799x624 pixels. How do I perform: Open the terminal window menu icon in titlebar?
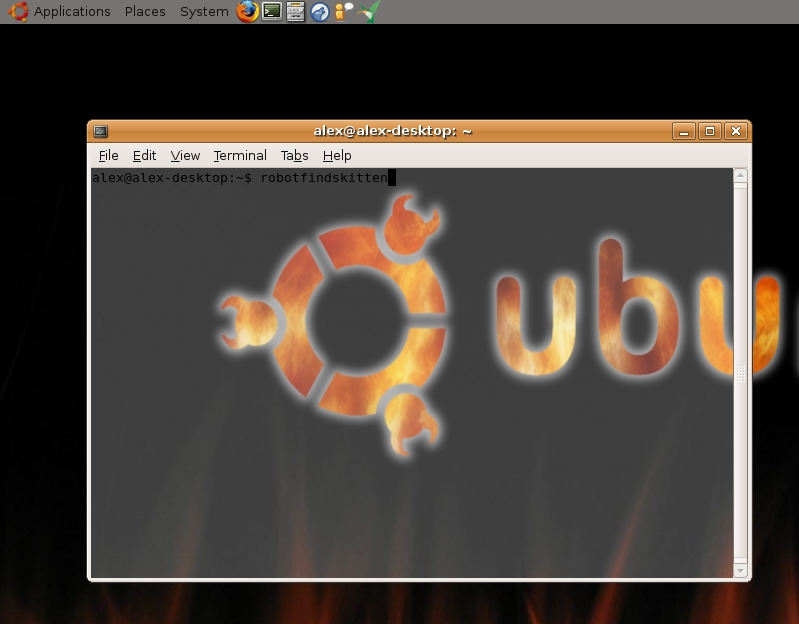point(100,131)
